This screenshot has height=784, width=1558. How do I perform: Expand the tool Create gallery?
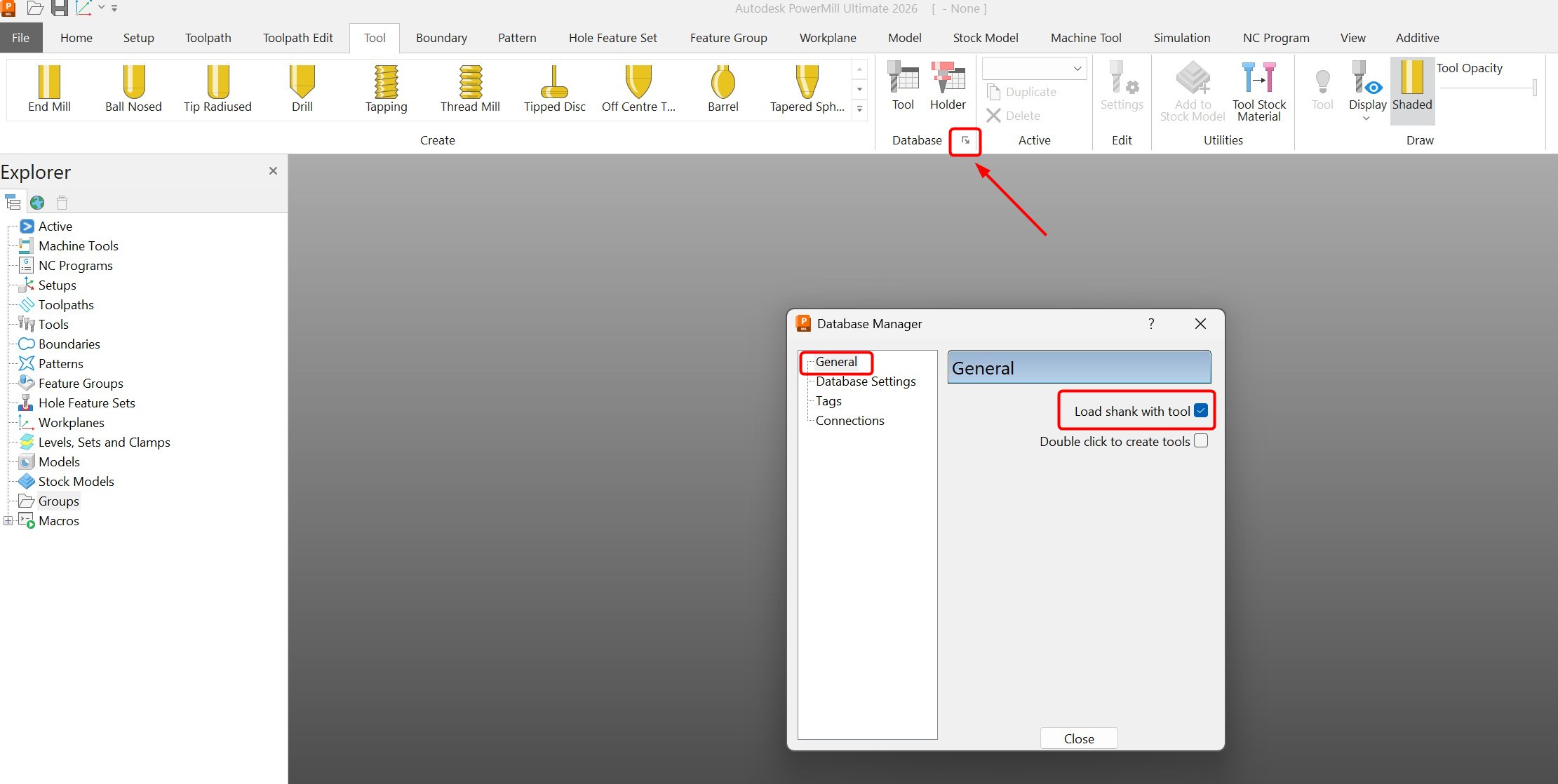click(x=859, y=109)
